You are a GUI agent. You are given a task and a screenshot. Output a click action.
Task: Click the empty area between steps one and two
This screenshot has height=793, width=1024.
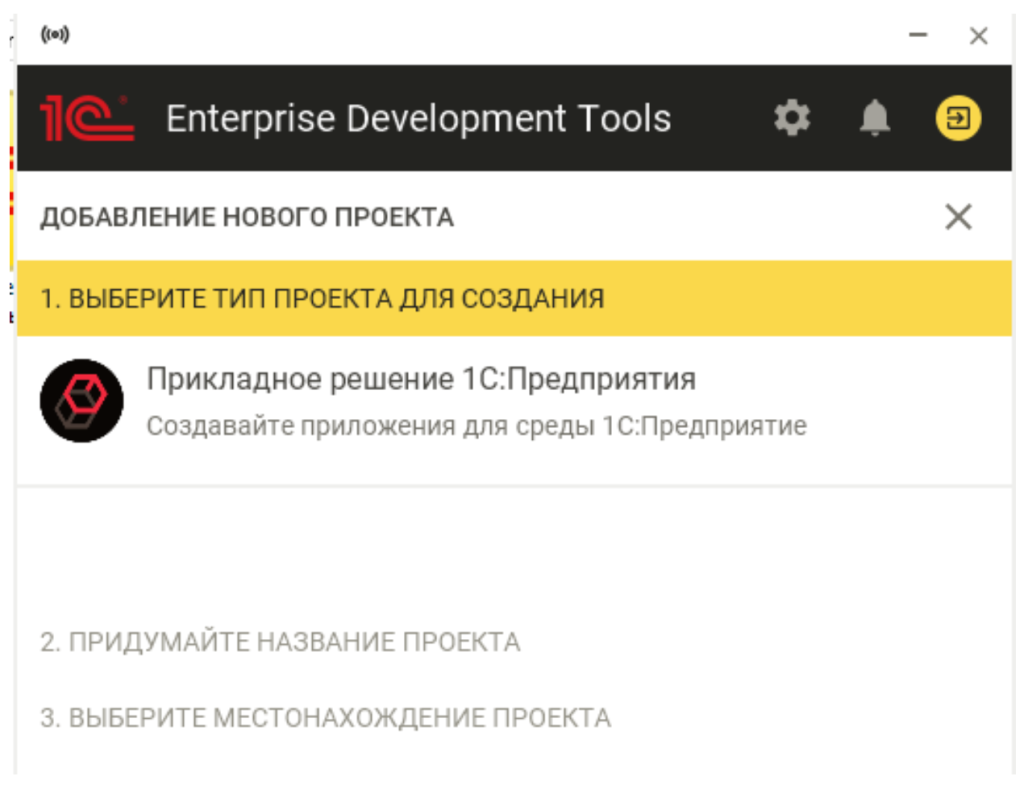(x=500, y=545)
